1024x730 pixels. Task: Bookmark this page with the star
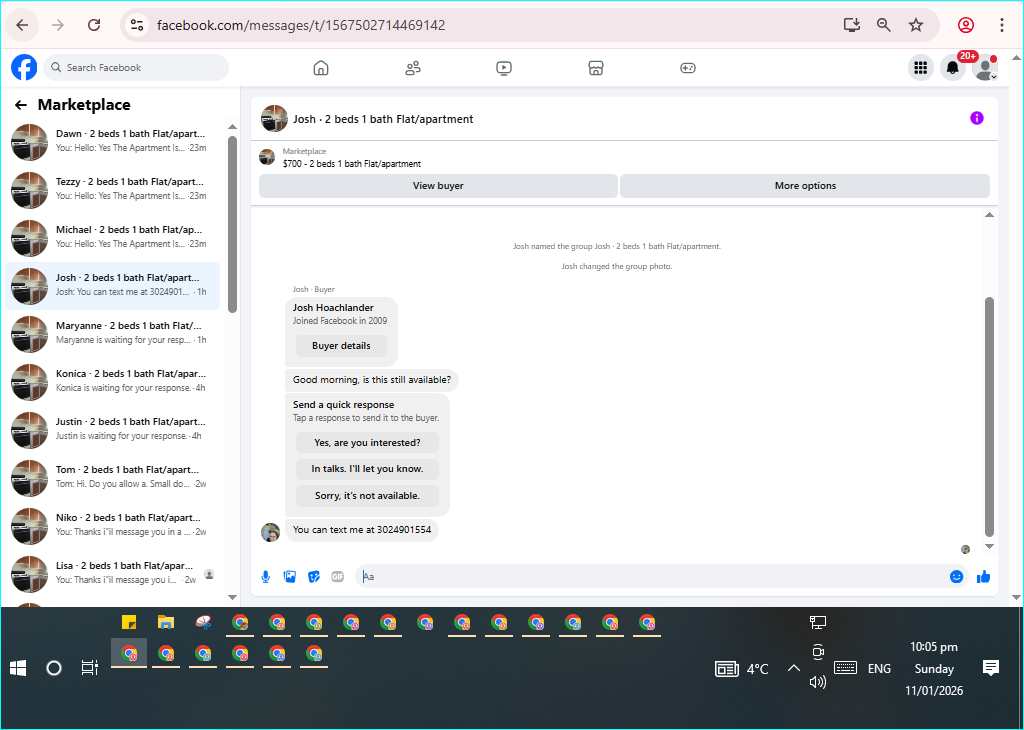916,25
